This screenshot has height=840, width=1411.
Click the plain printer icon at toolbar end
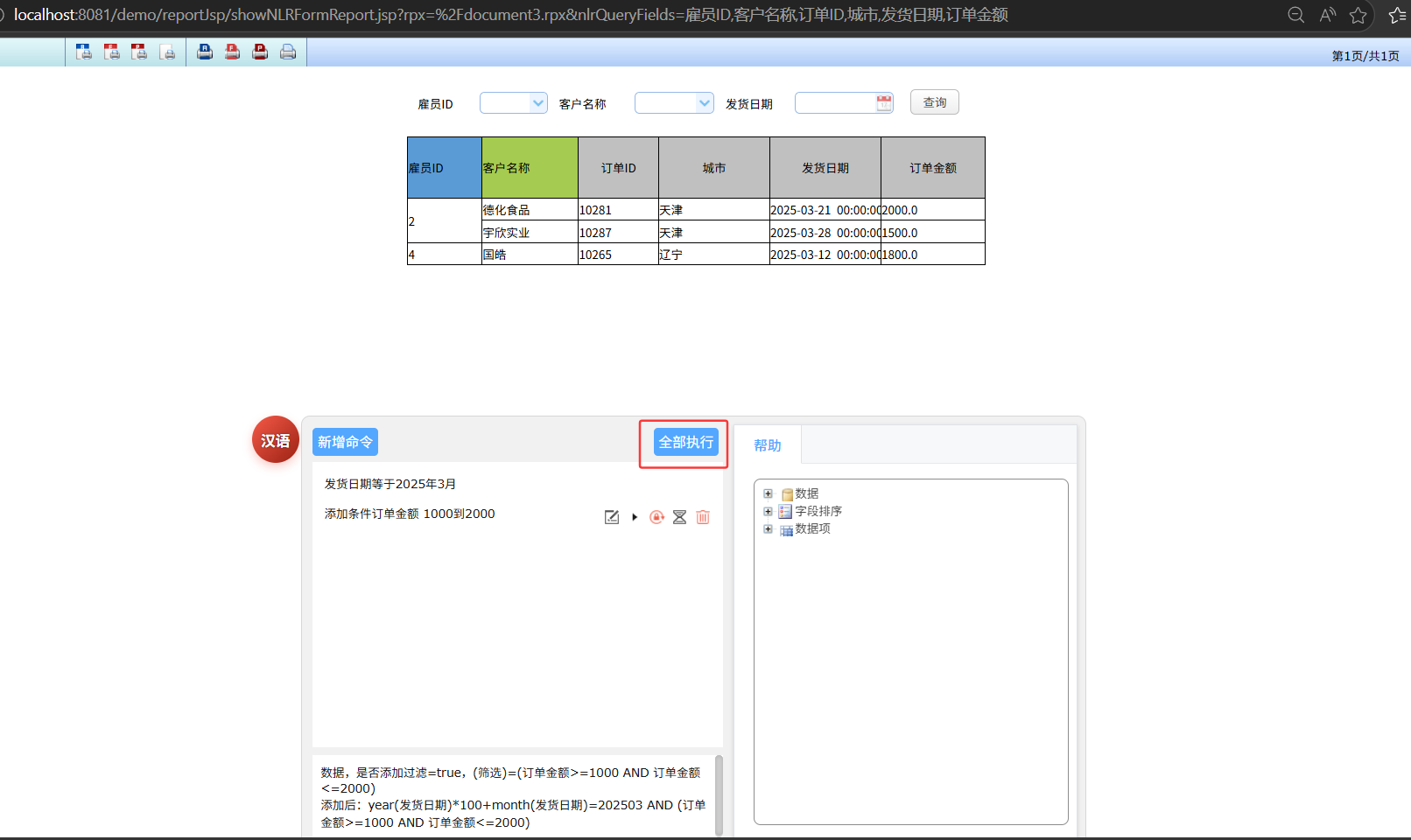pos(288,52)
